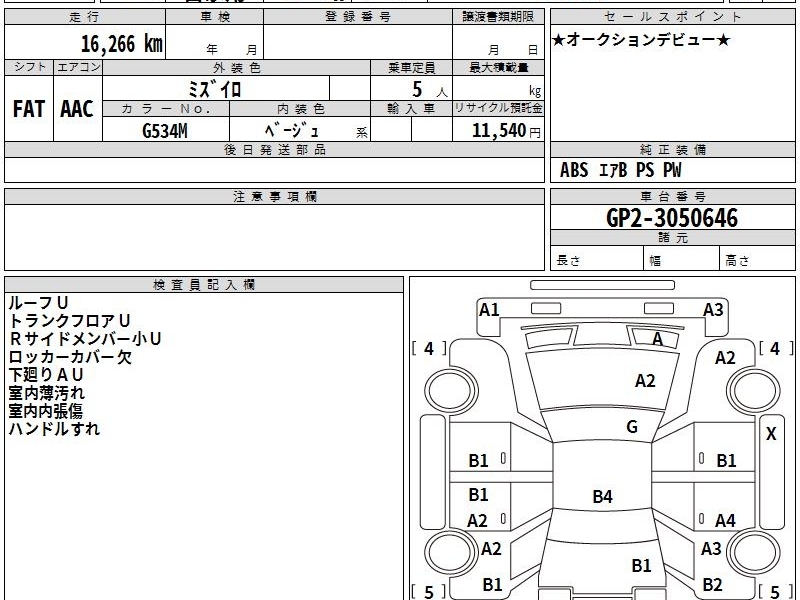This screenshot has height=600, width=800.
Task: Click the 純正装備 header
Action: tap(672, 150)
